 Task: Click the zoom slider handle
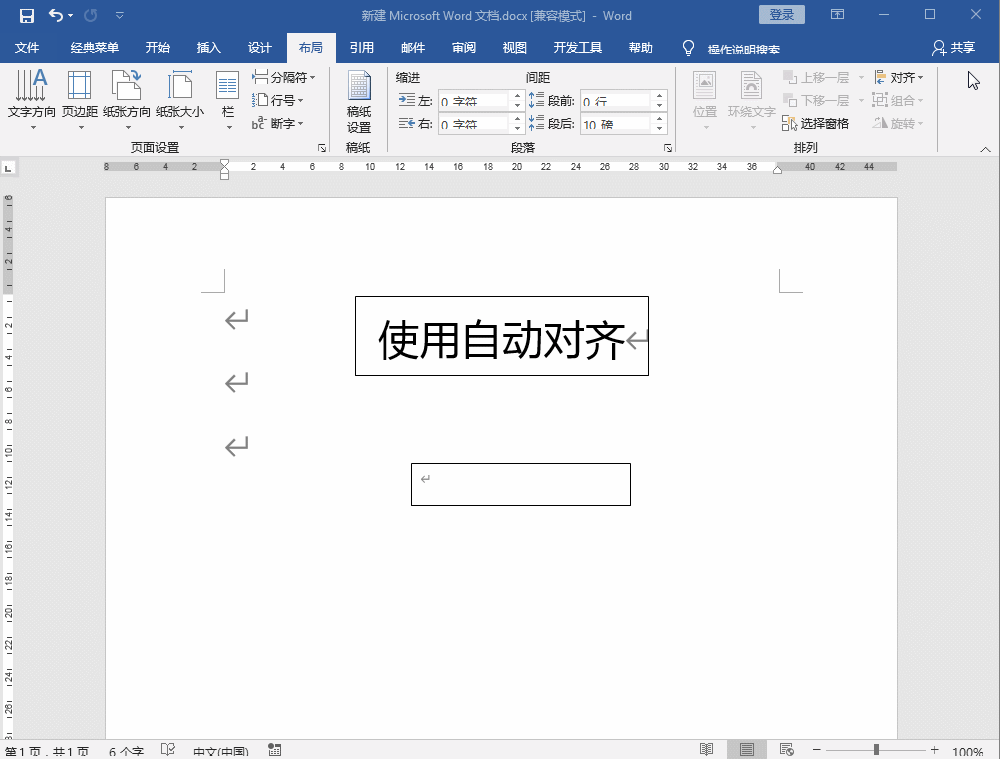876,749
